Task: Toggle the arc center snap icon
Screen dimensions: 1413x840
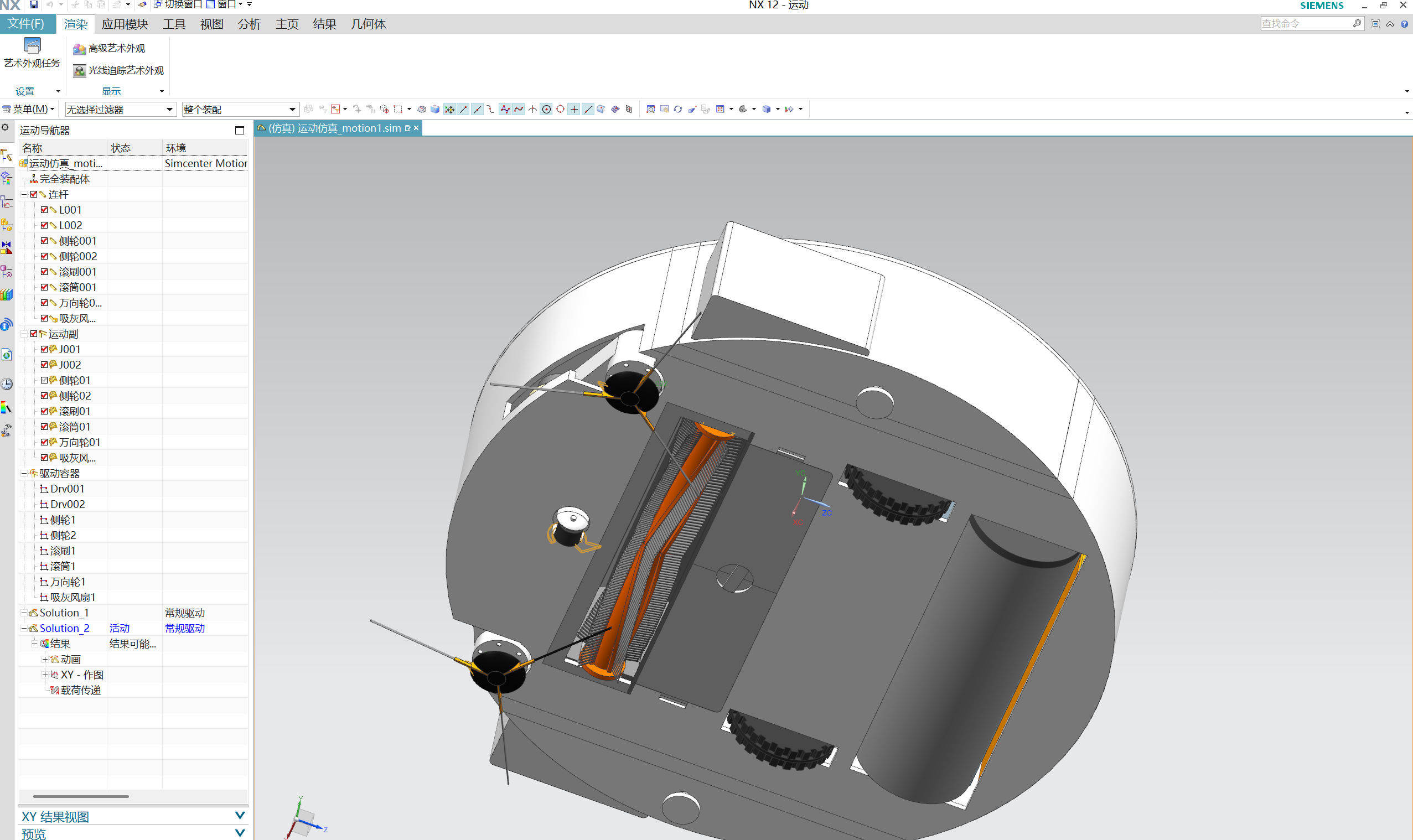Action: 546,109
